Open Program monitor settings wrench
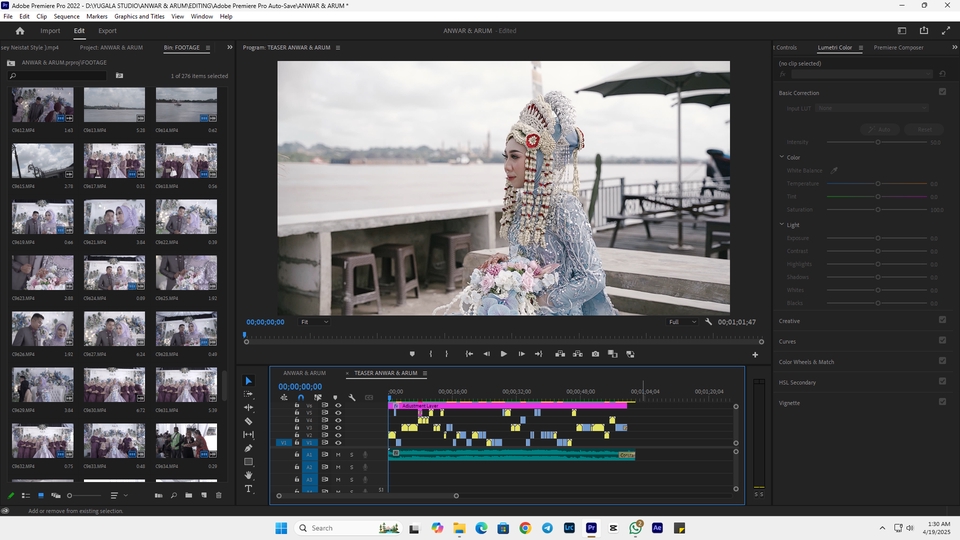The image size is (960, 540). (x=708, y=321)
